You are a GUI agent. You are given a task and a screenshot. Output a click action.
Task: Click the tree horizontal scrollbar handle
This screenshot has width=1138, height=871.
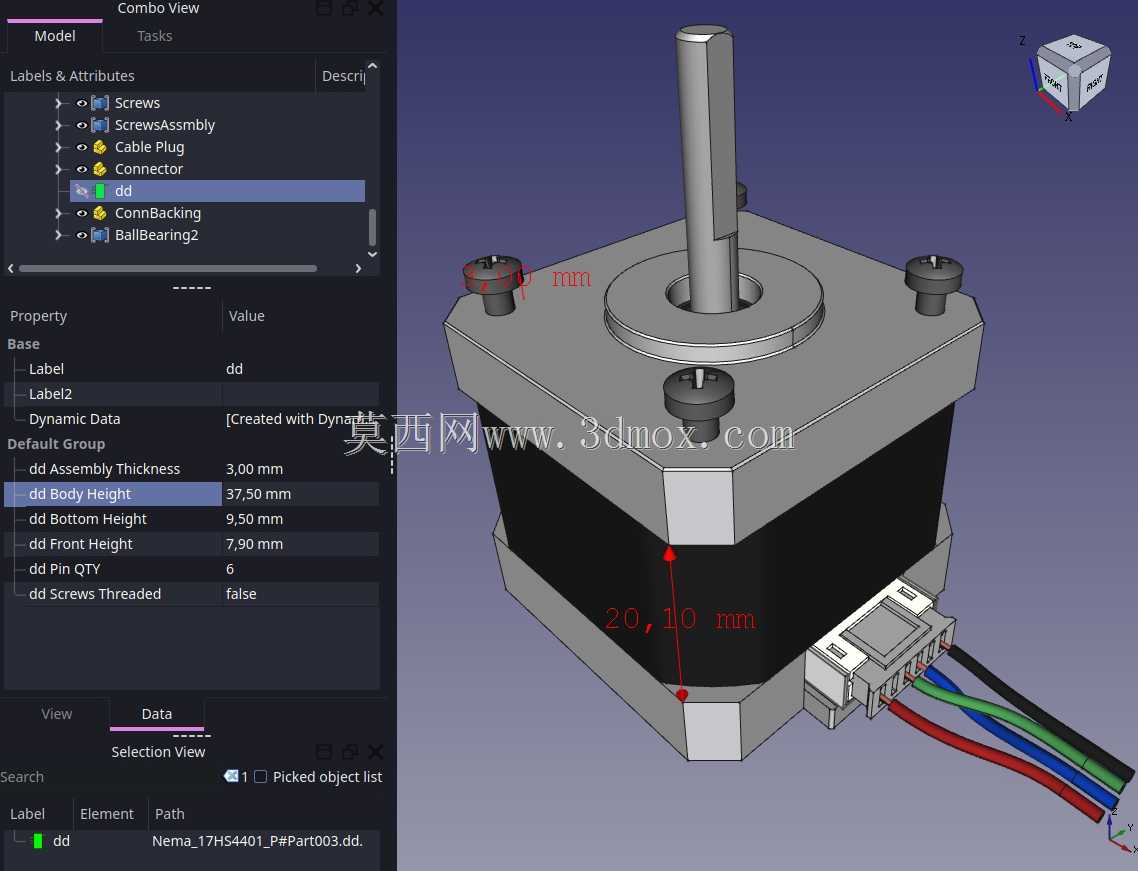[168, 269]
